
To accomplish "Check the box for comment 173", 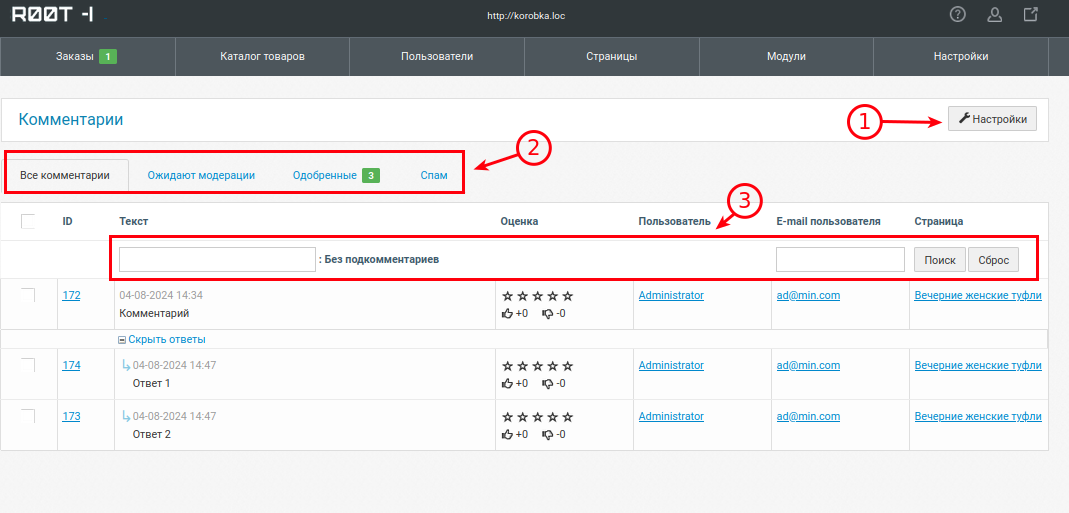I will 28,416.
